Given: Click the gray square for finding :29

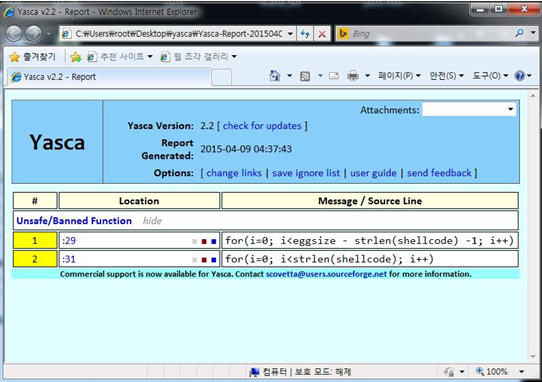Looking at the screenshot, I should click(x=195, y=241).
